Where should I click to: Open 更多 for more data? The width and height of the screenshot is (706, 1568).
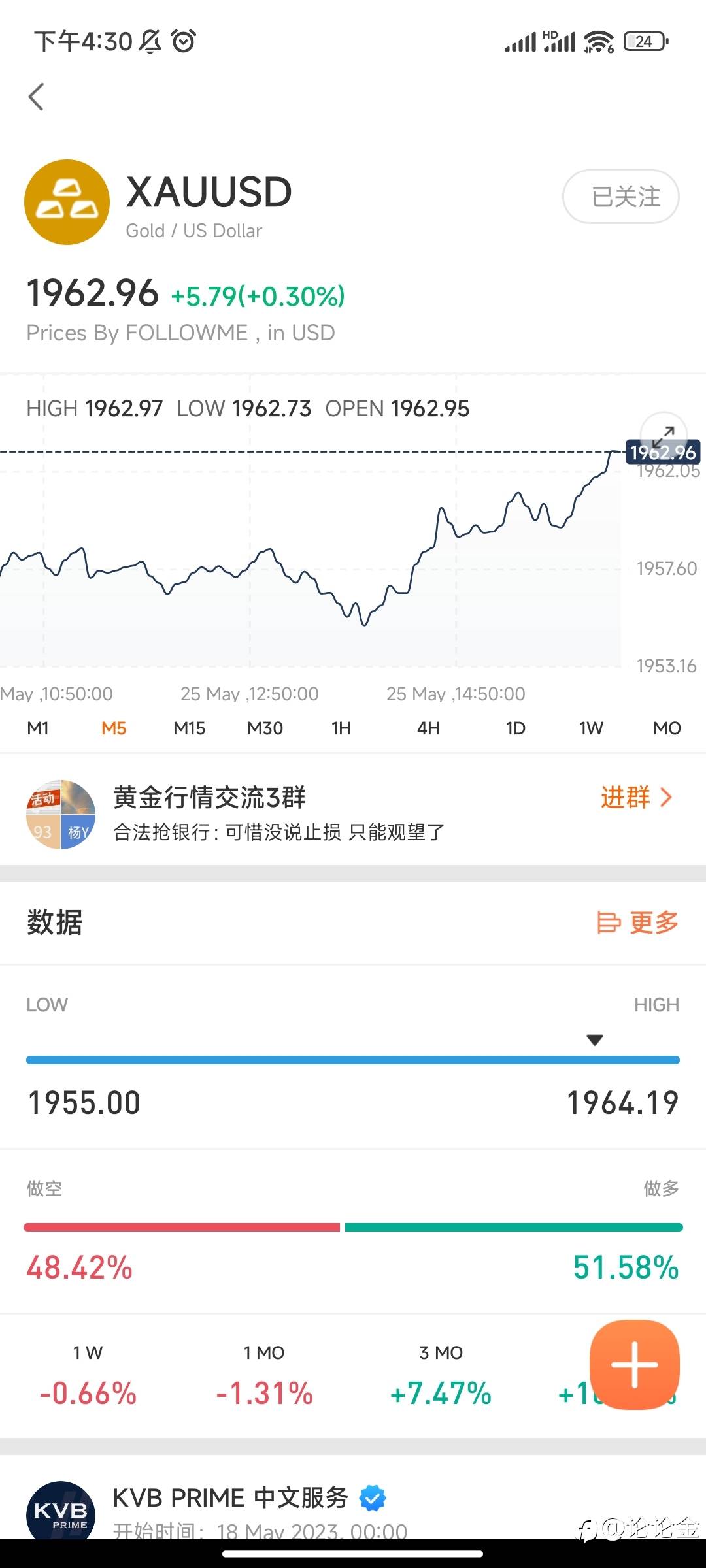pos(638,923)
